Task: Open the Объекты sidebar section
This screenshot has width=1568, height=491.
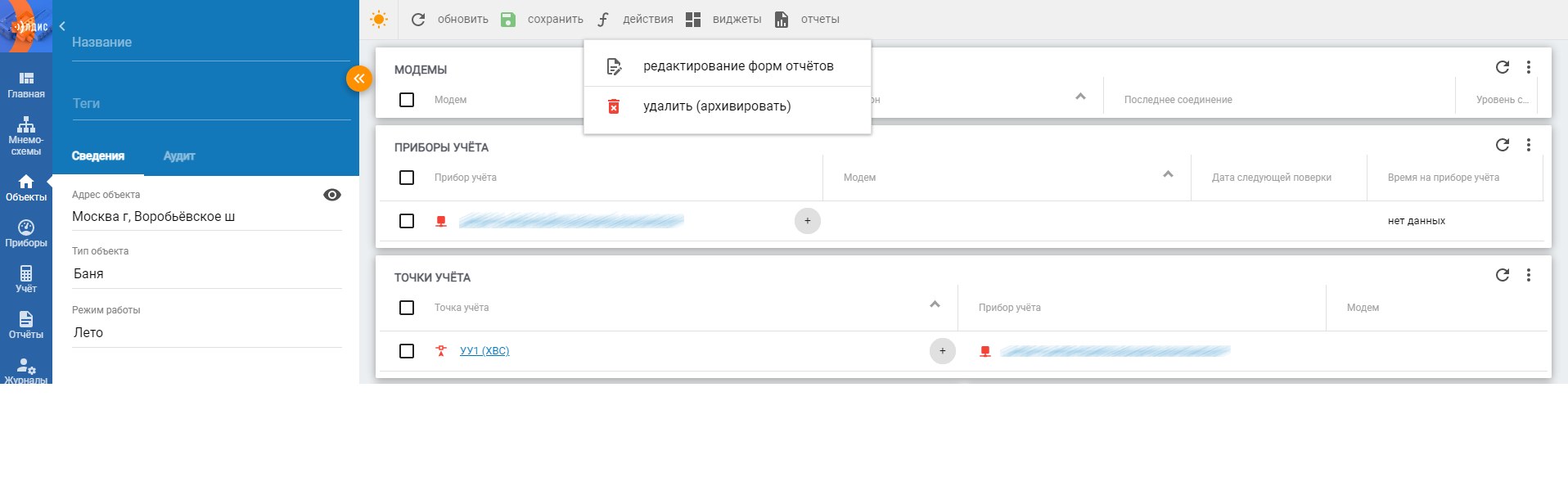Action: pyautogui.click(x=26, y=187)
